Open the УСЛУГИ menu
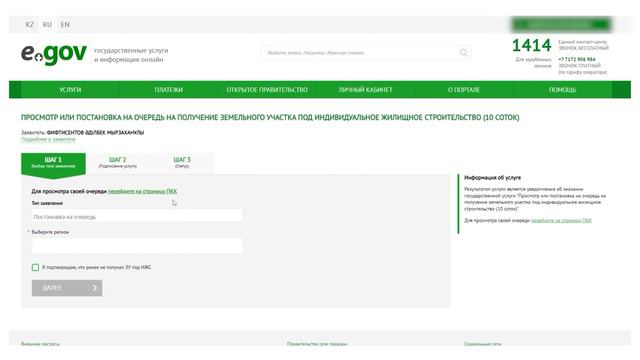The image size is (640, 360). pos(70,90)
